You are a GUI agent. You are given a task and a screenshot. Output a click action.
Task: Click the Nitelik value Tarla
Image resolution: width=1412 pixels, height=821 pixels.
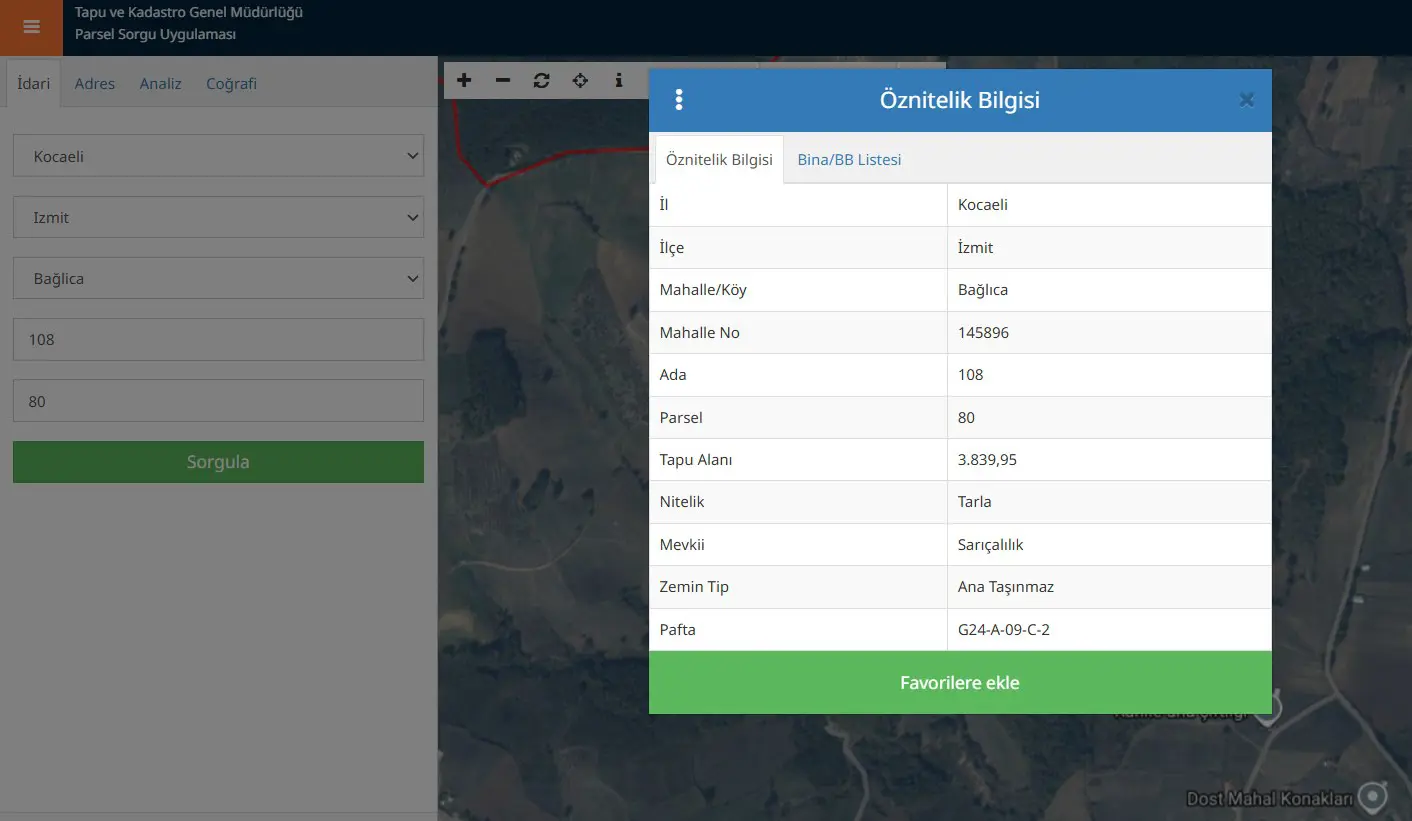pyautogui.click(x=975, y=502)
